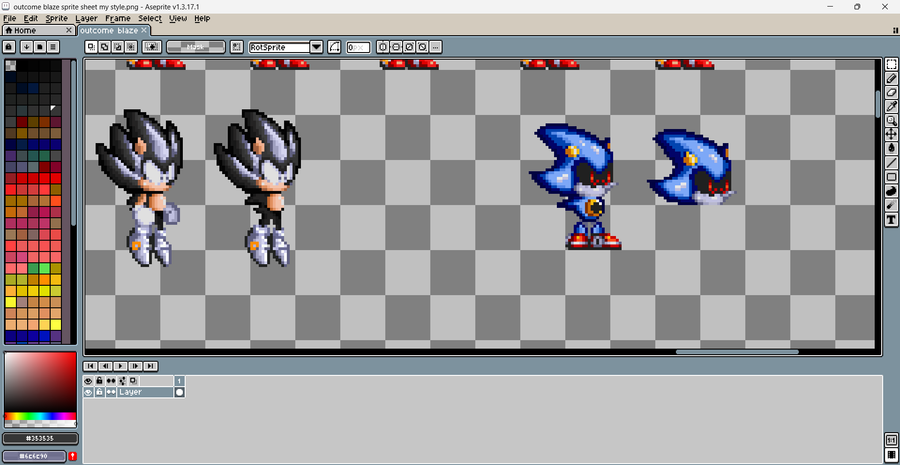This screenshot has width=900, height=465.
Task: Click the pivot position icon
Action: [236, 47]
